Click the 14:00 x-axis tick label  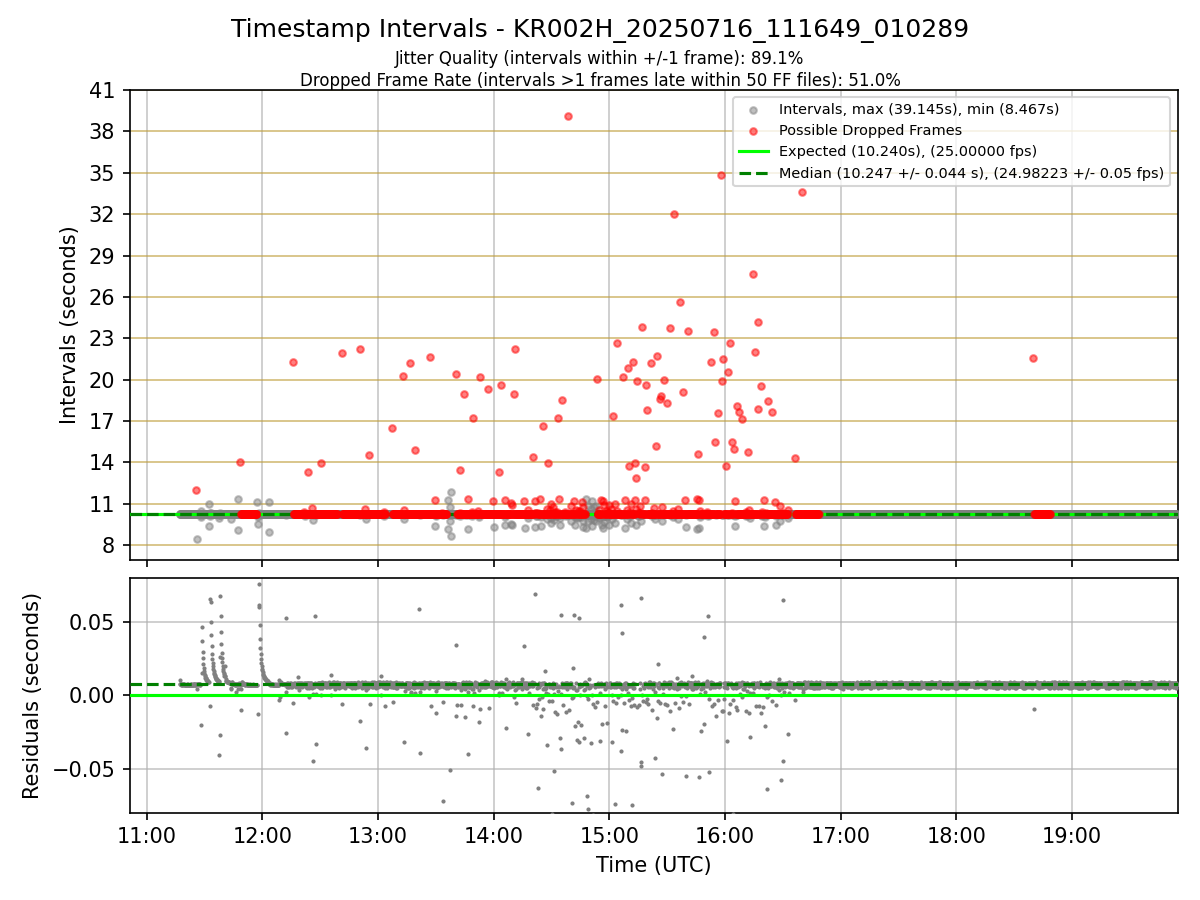[x=494, y=834]
